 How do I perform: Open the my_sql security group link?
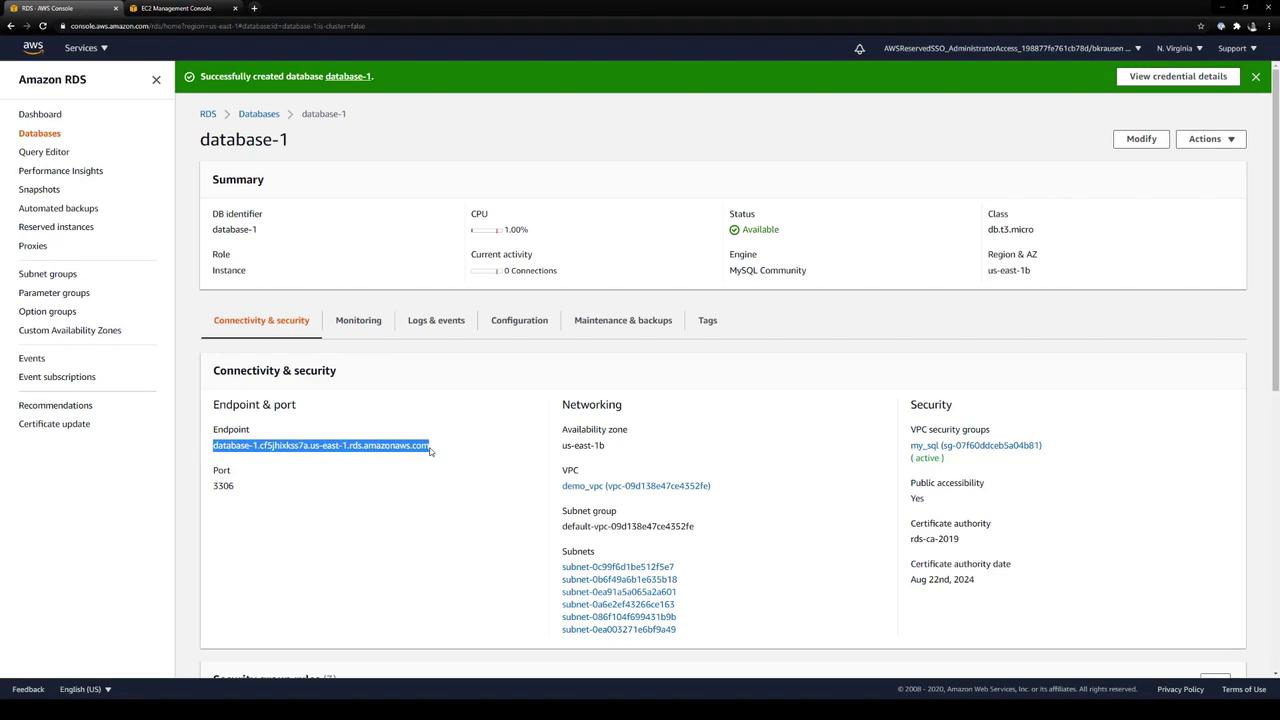point(976,446)
